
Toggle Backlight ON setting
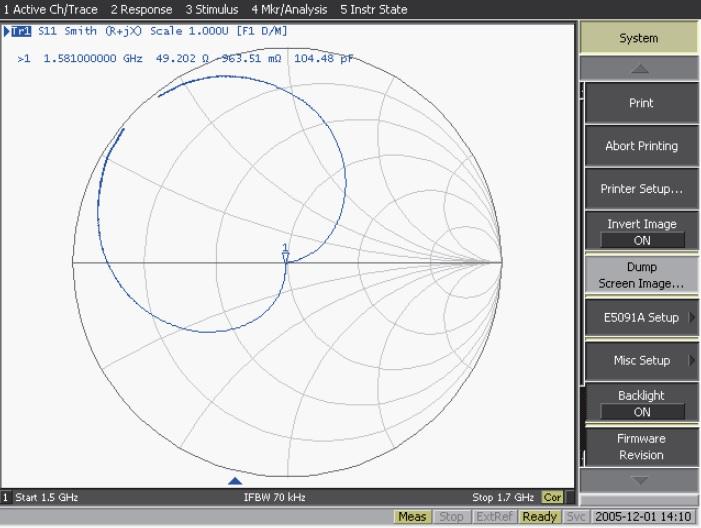[641, 404]
